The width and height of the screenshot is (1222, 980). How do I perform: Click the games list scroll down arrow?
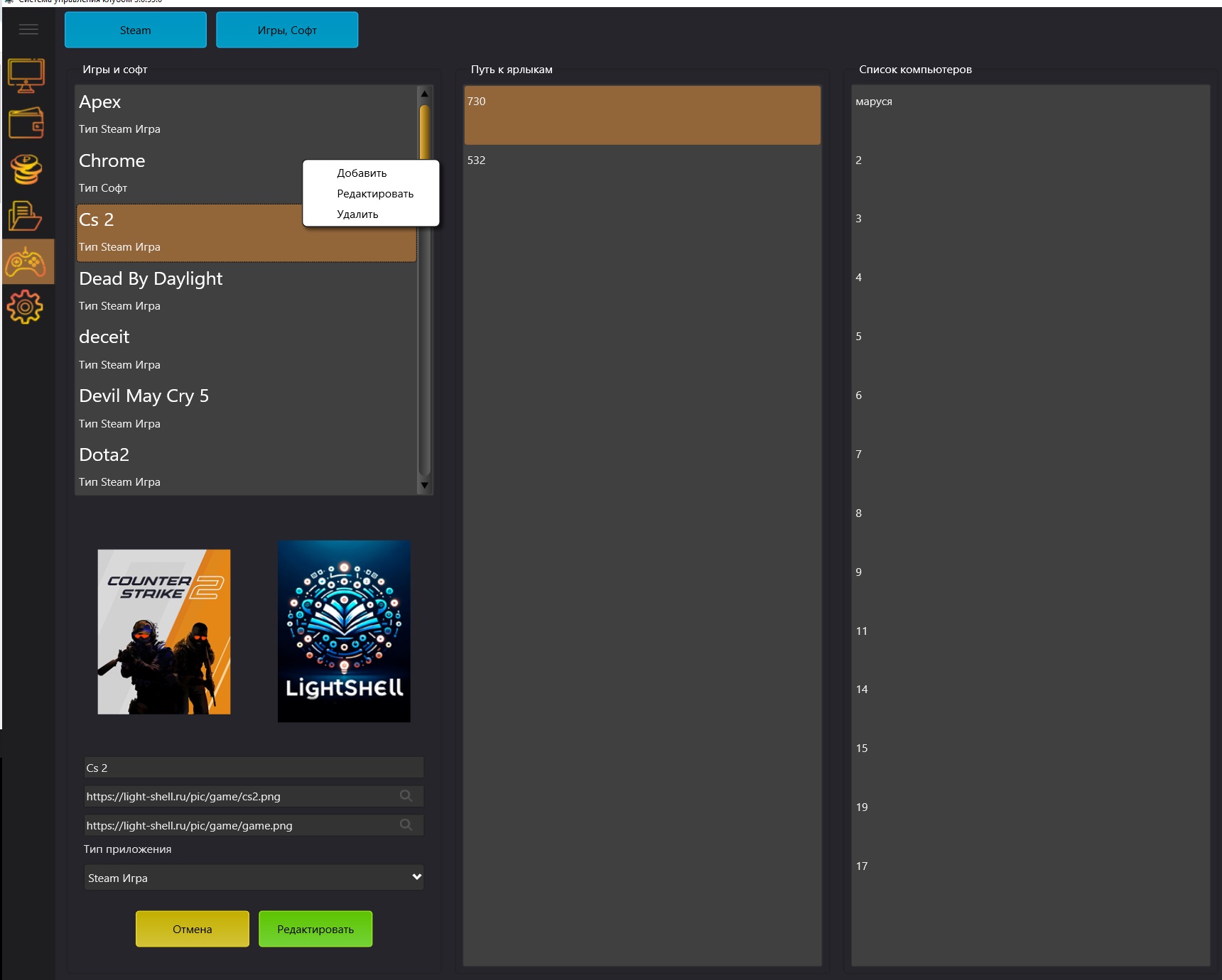click(424, 486)
